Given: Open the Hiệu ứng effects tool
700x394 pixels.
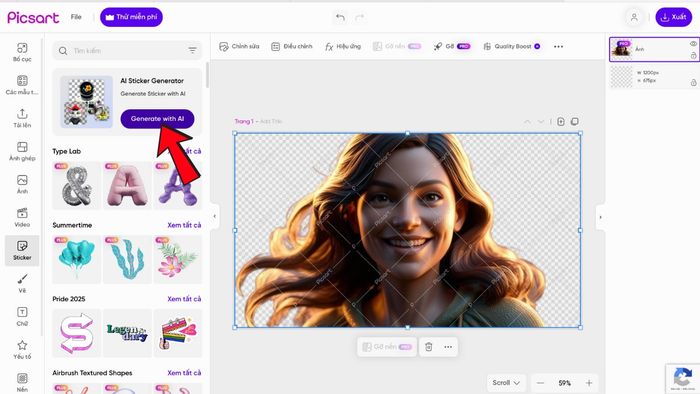Looking at the screenshot, I should click(x=343, y=46).
